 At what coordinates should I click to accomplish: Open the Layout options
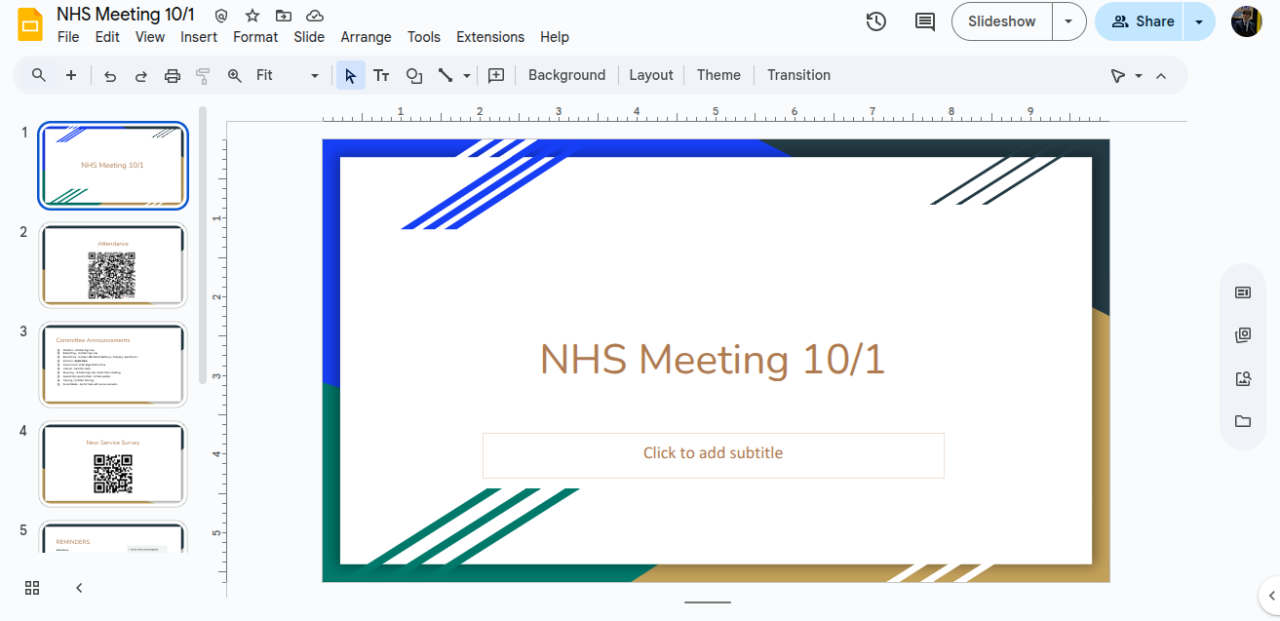(651, 75)
